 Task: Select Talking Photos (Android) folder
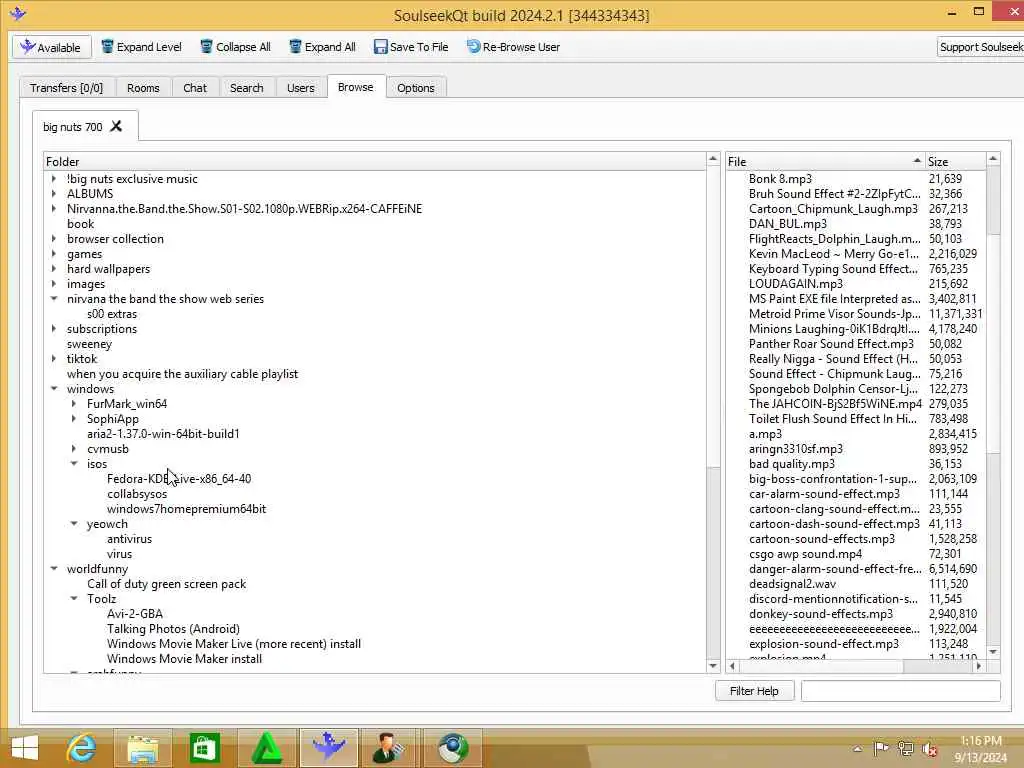[174, 630]
